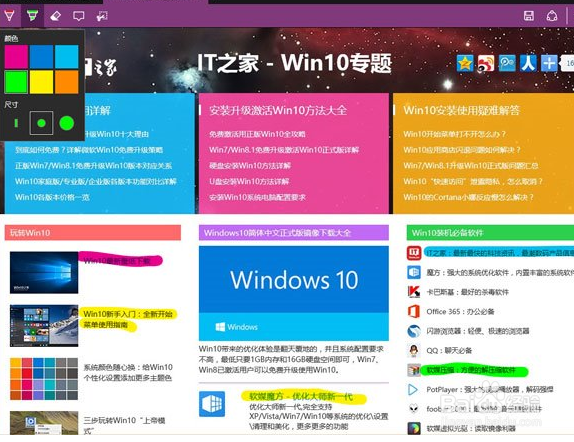
Task: Open link Win10的Cortana小娜反应慢怎么解决？
Action: tap(469, 197)
